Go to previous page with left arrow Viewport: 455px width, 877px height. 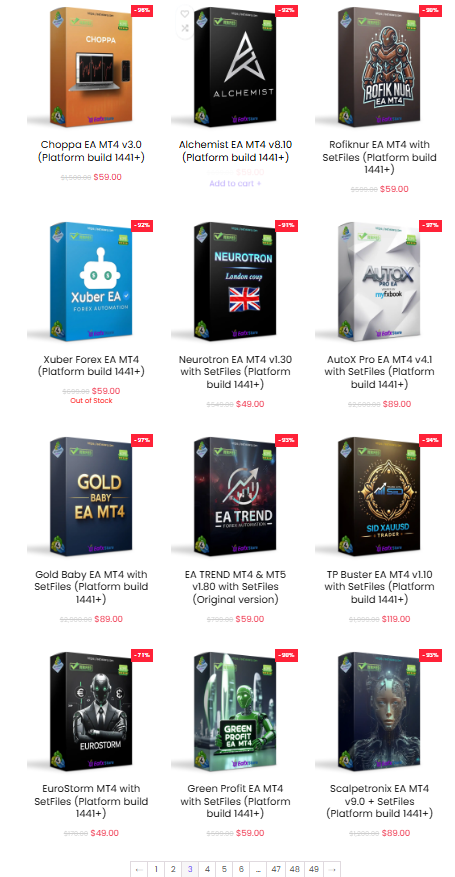coord(139,869)
